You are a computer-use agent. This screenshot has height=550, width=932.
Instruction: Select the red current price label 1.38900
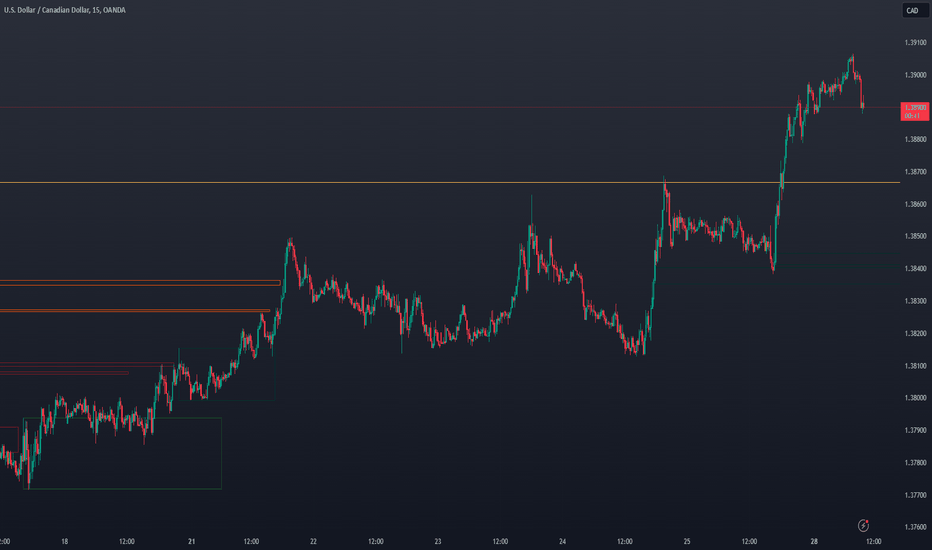pyautogui.click(x=915, y=111)
